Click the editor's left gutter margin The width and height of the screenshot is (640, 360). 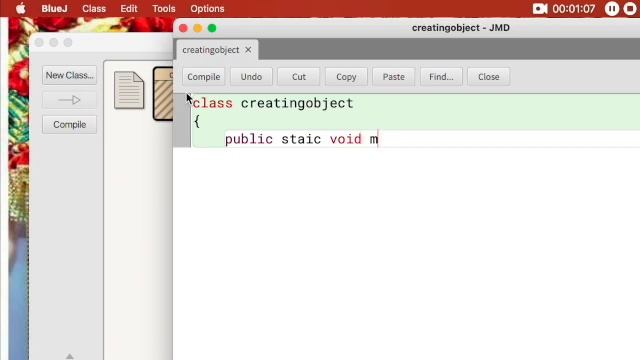click(x=182, y=120)
